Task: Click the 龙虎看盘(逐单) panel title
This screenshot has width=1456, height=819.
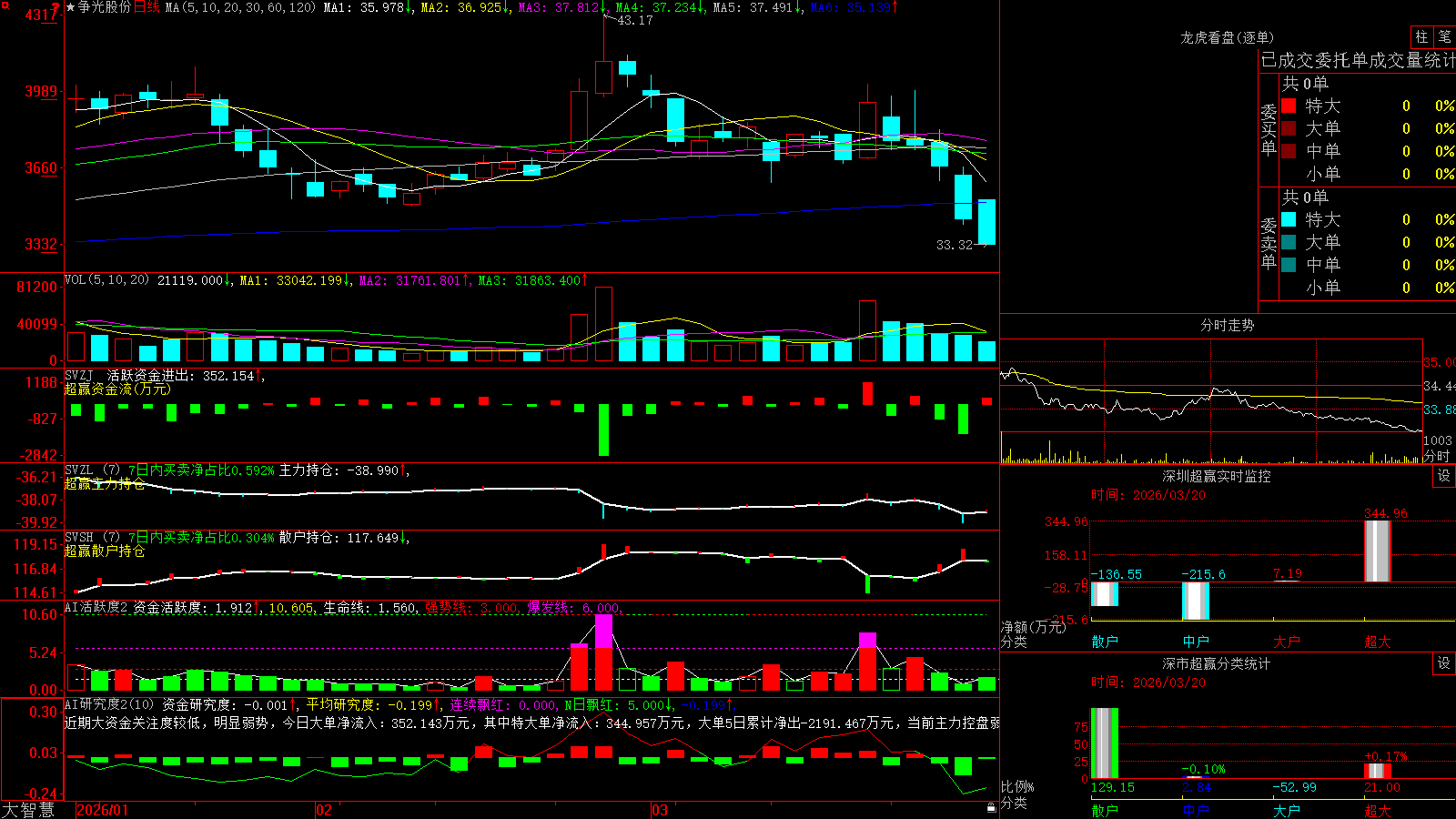Action: [x=1228, y=37]
